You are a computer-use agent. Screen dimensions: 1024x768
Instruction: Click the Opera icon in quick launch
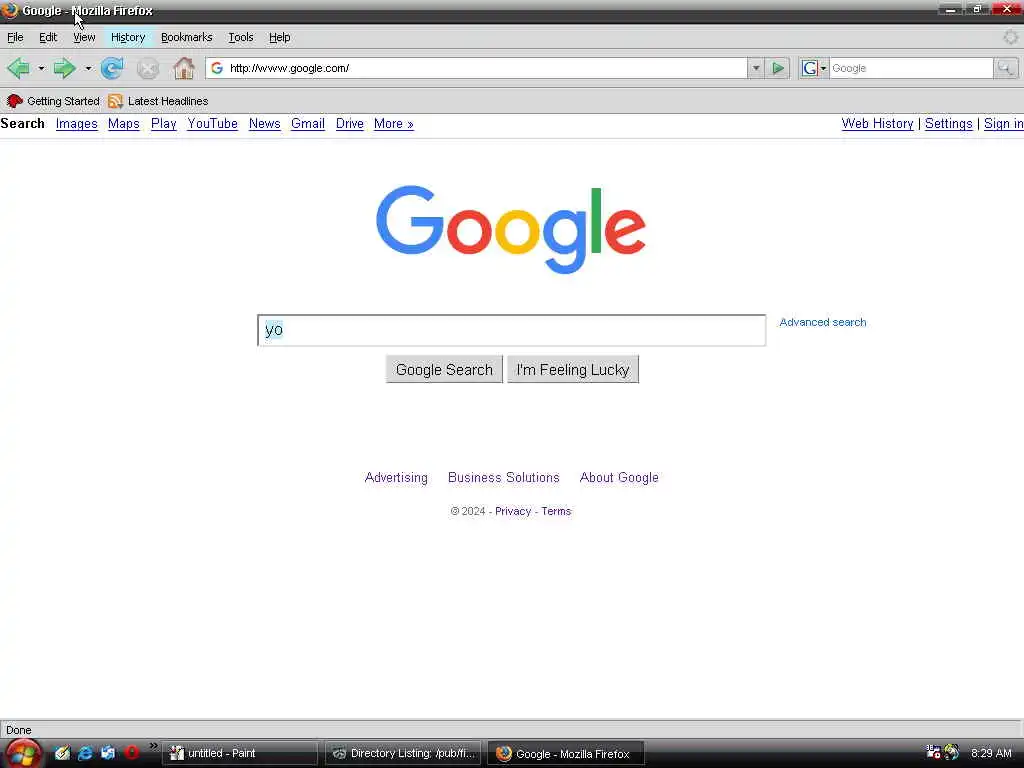point(131,753)
